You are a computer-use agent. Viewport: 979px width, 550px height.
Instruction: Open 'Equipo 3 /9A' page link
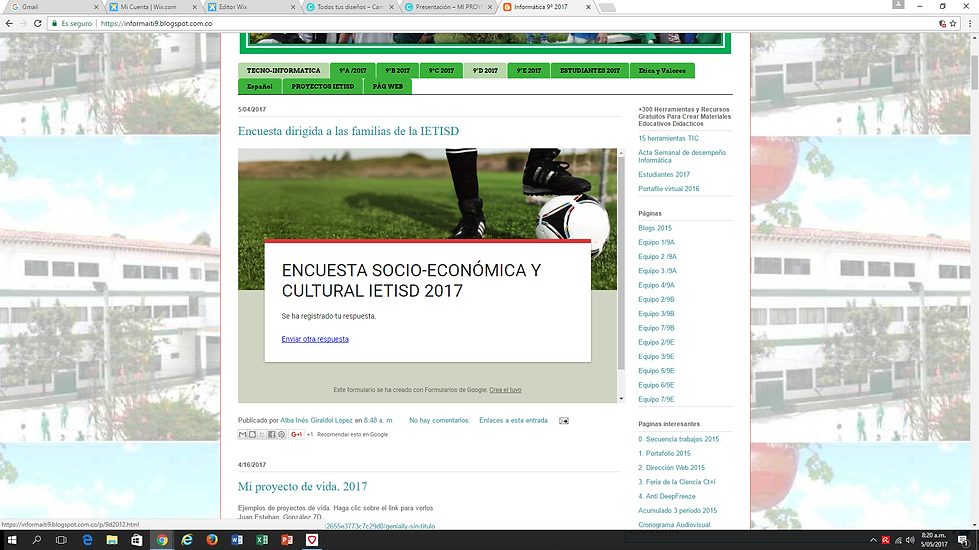coord(657,271)
